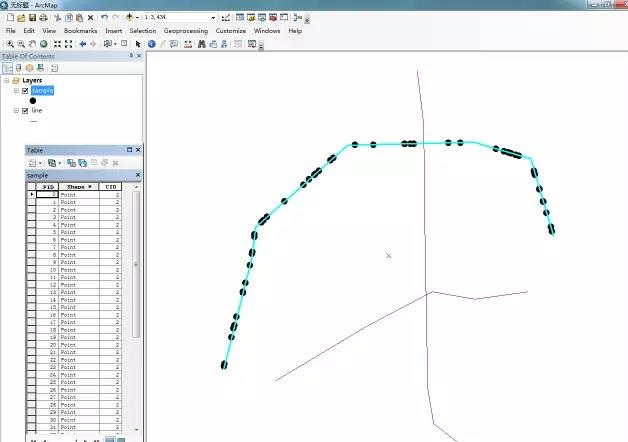Open the Customize menu
Image resolution: width=628 pixels, height=442 pixels.
pyautogui.click(x=231, y=31)
